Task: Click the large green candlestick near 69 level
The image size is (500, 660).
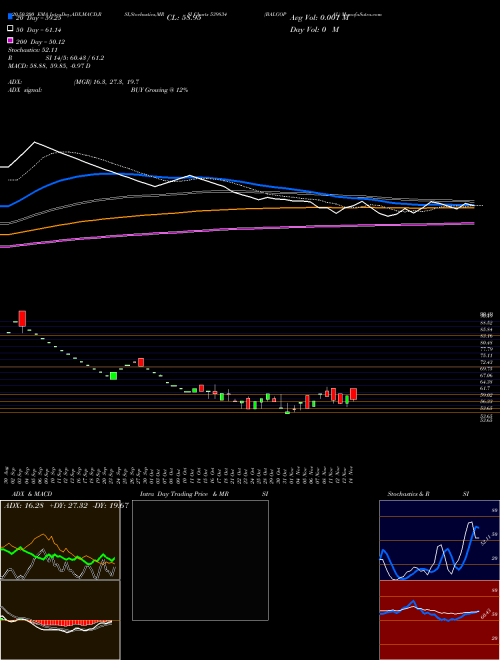Action: point(113,376)
